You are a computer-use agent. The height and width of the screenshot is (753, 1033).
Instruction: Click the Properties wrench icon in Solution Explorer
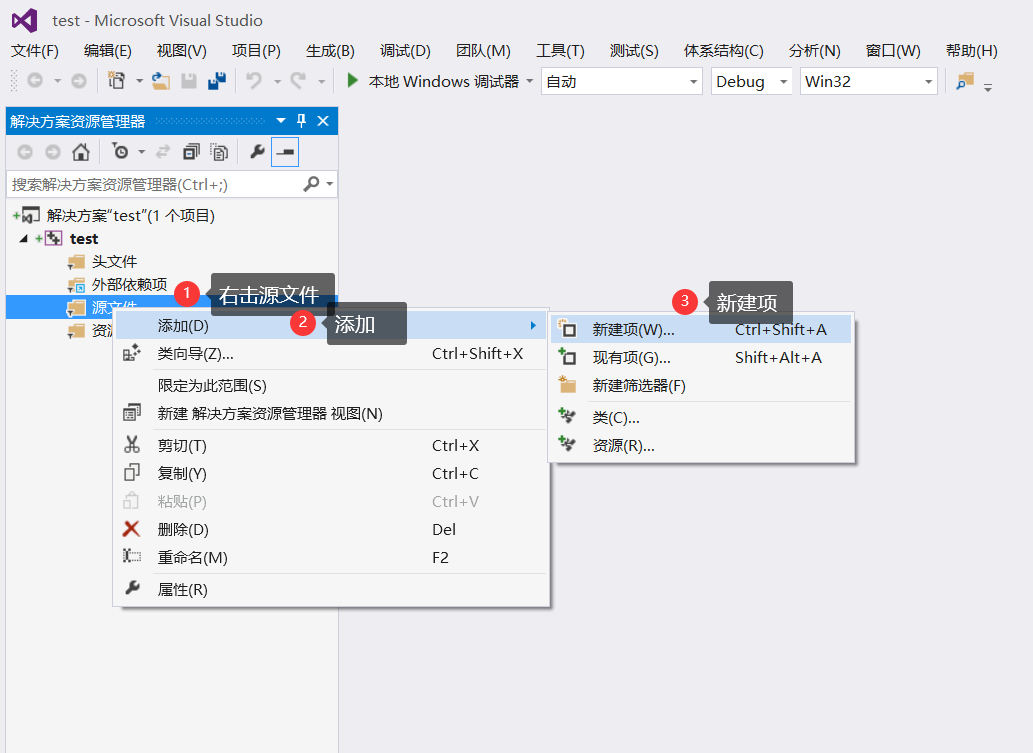click(257, 152)
